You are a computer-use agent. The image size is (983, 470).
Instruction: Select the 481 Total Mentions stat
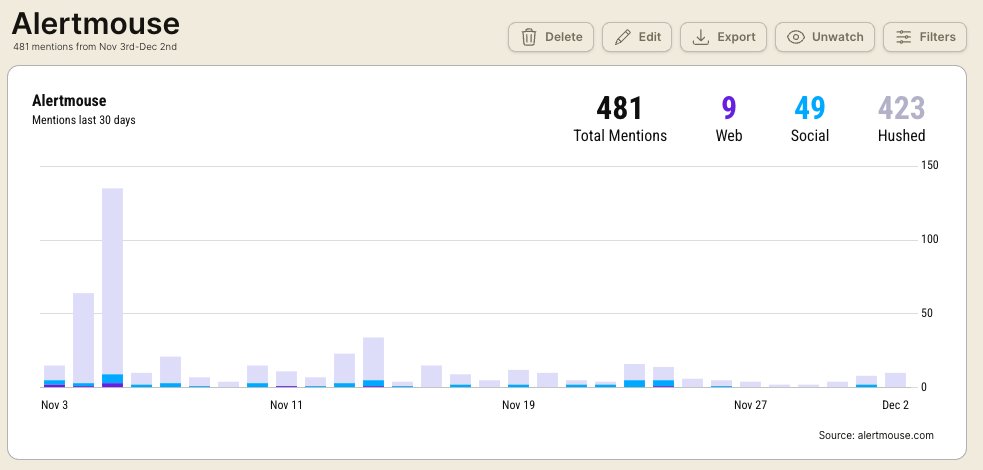pyautogui.click(x=619, y=108)
